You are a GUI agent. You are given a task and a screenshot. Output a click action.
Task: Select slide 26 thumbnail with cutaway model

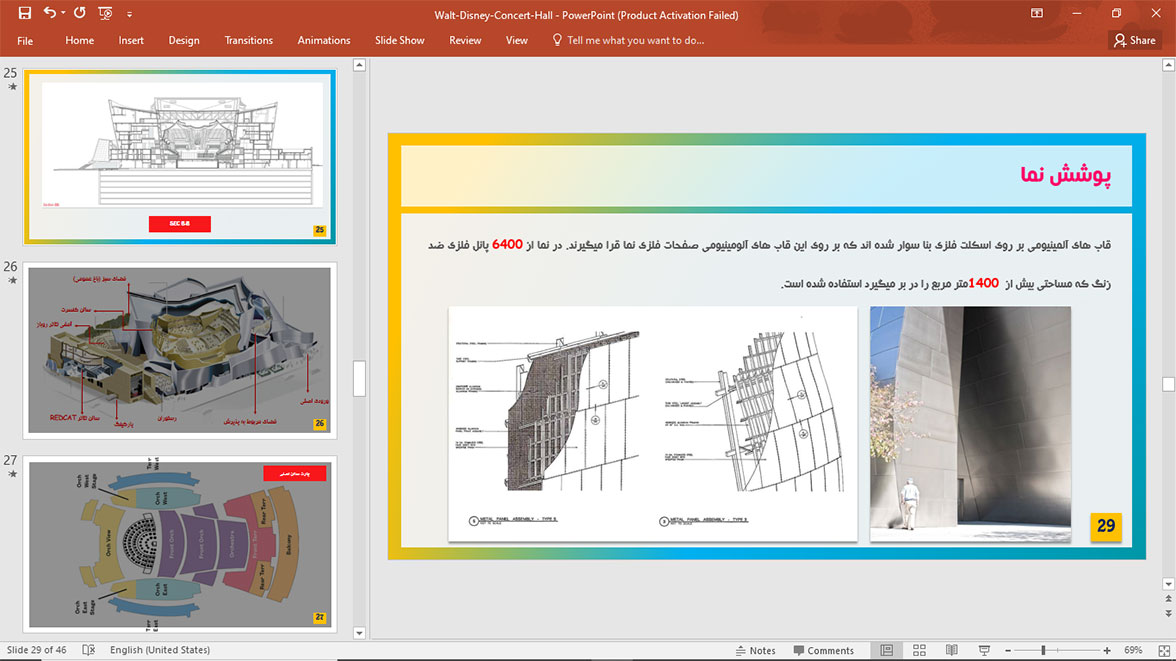coord(180,350)
